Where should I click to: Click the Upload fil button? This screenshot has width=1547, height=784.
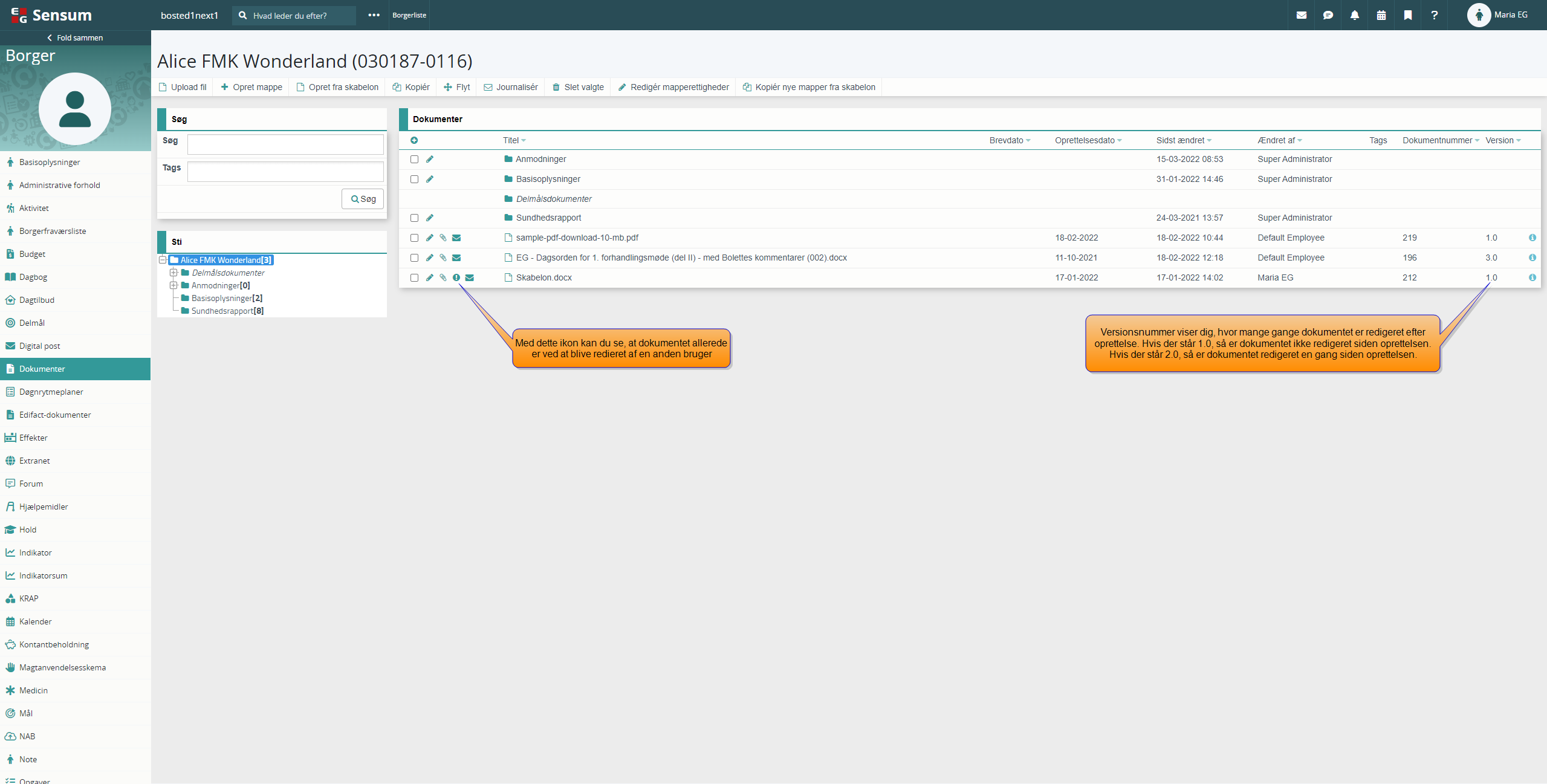[183, 87]
